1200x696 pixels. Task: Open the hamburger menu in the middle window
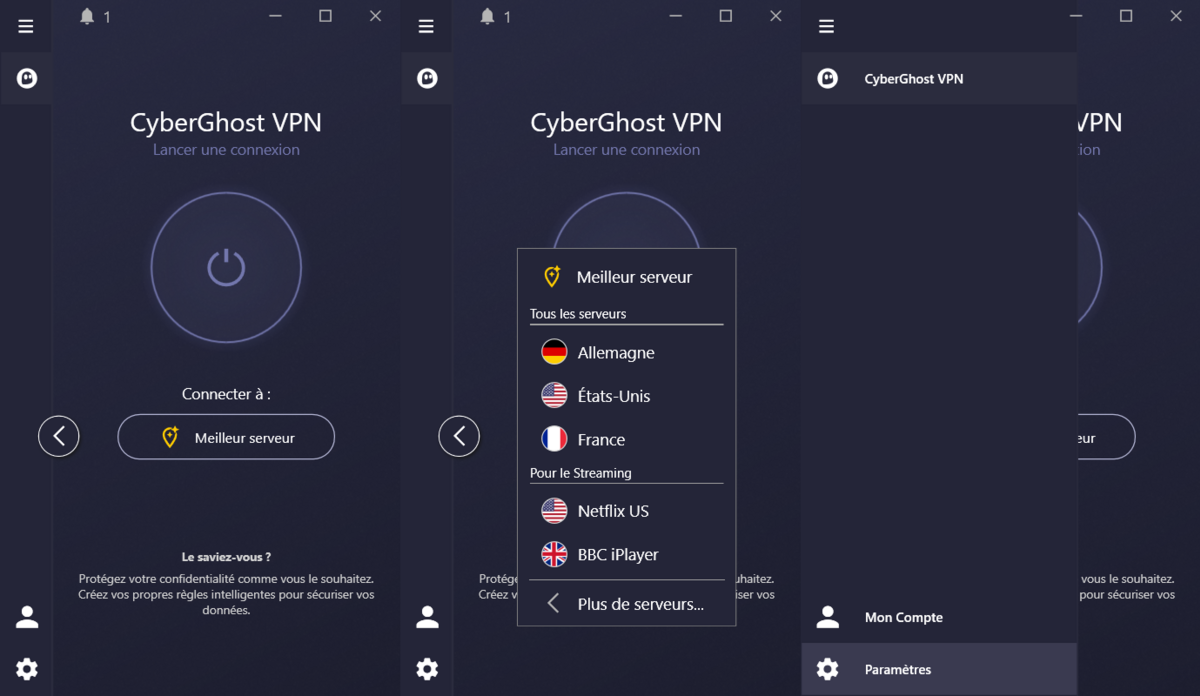point(426,27)
